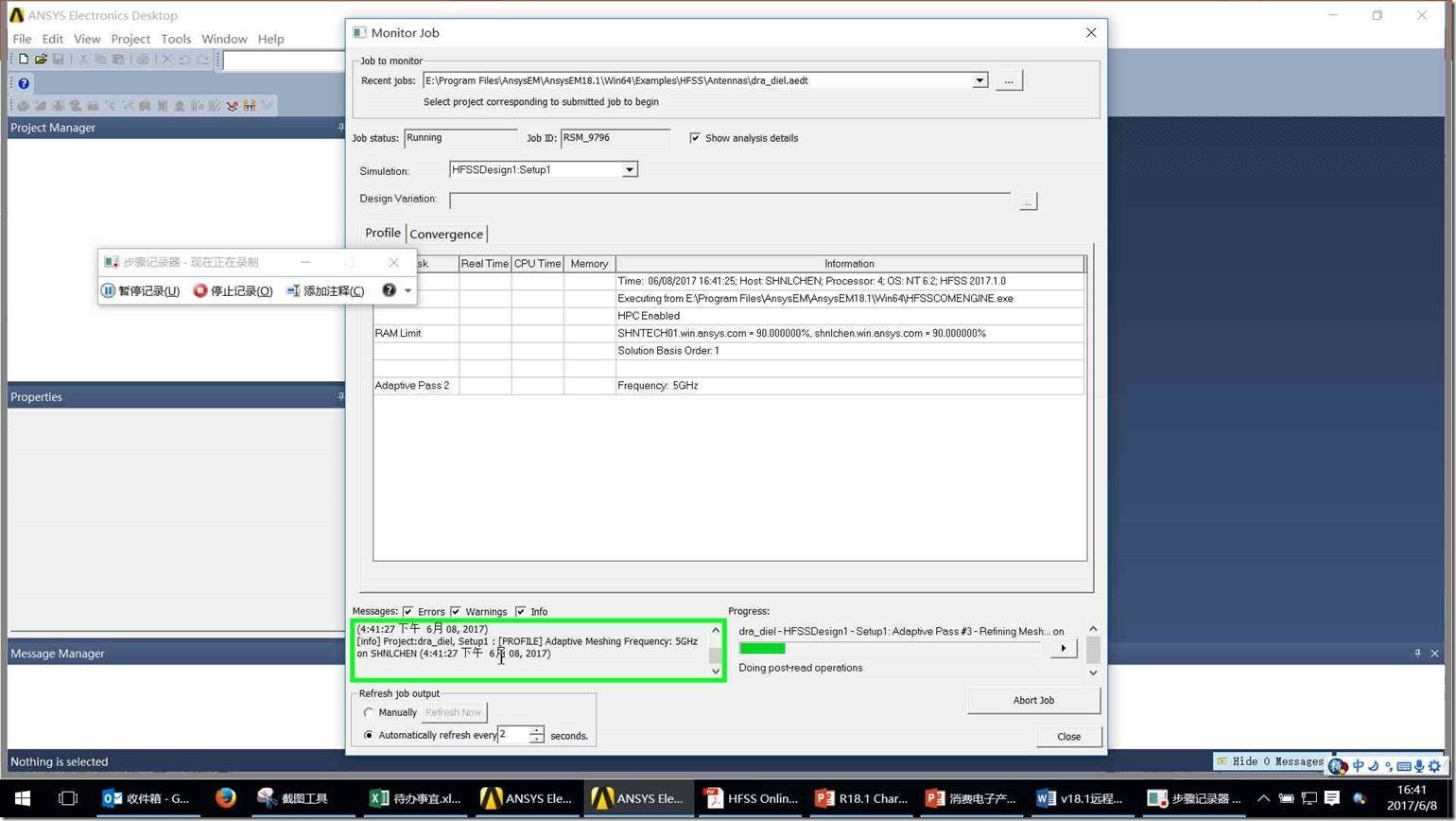Click the Messages log scroll down arrow
1456x821 pixels.
point(716,671)
